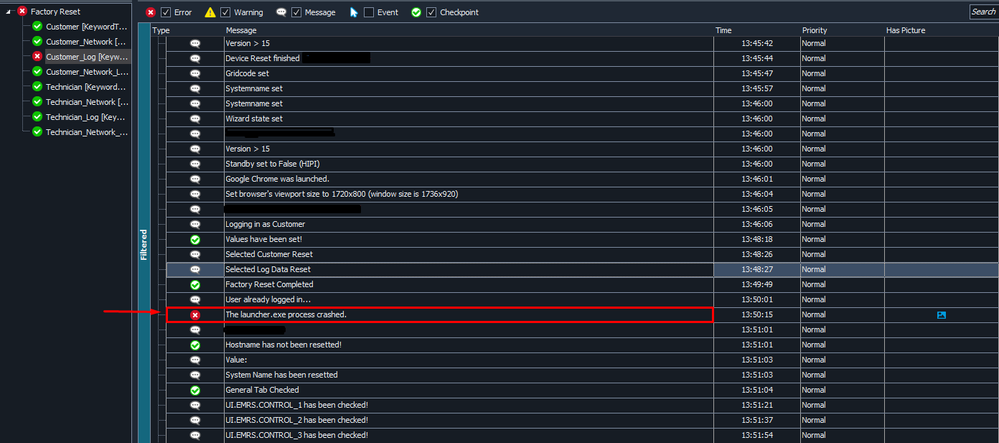This screenshot has width=999, height=443.
Task: Select the Technician_Log tree item
Action: click(87, 117)
